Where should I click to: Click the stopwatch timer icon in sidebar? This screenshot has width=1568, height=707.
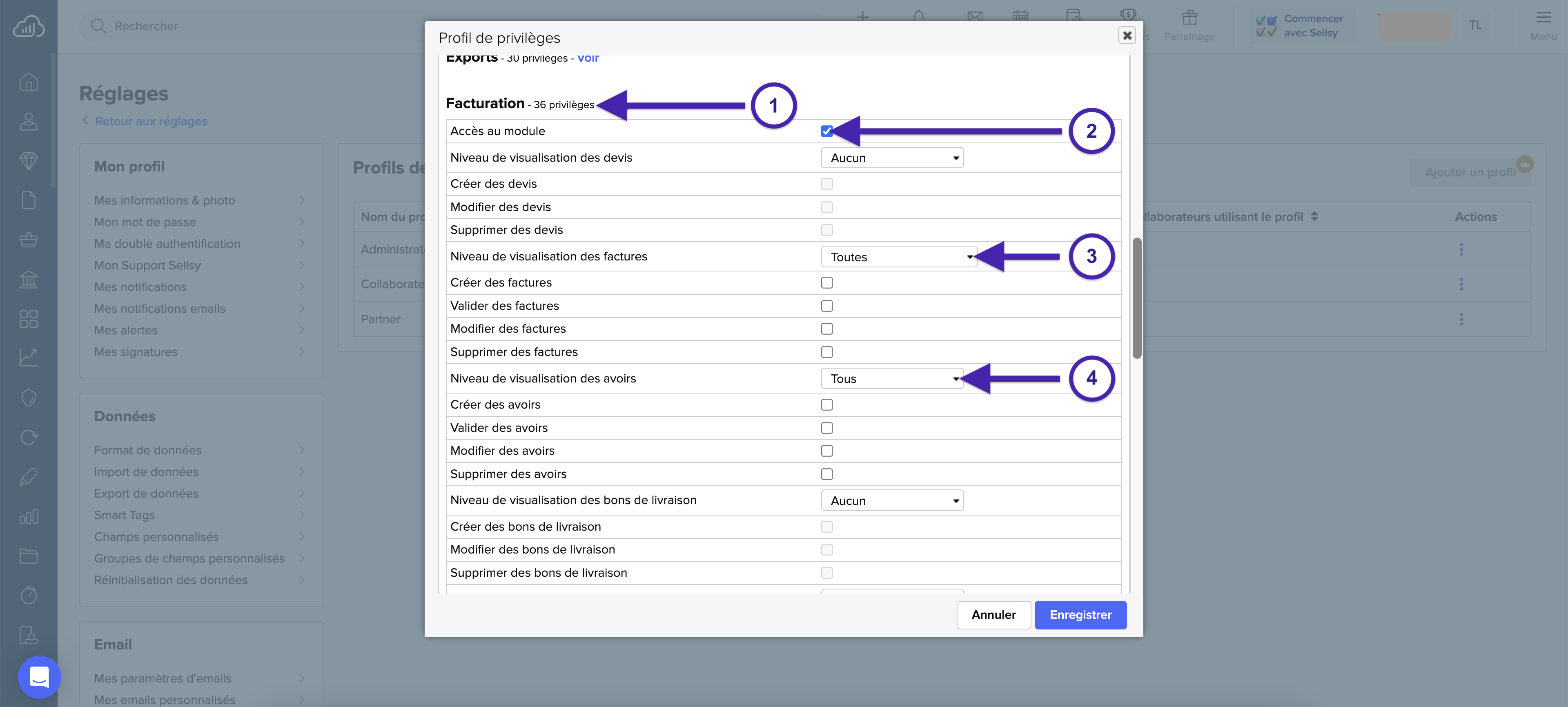(x=29, y=595)
